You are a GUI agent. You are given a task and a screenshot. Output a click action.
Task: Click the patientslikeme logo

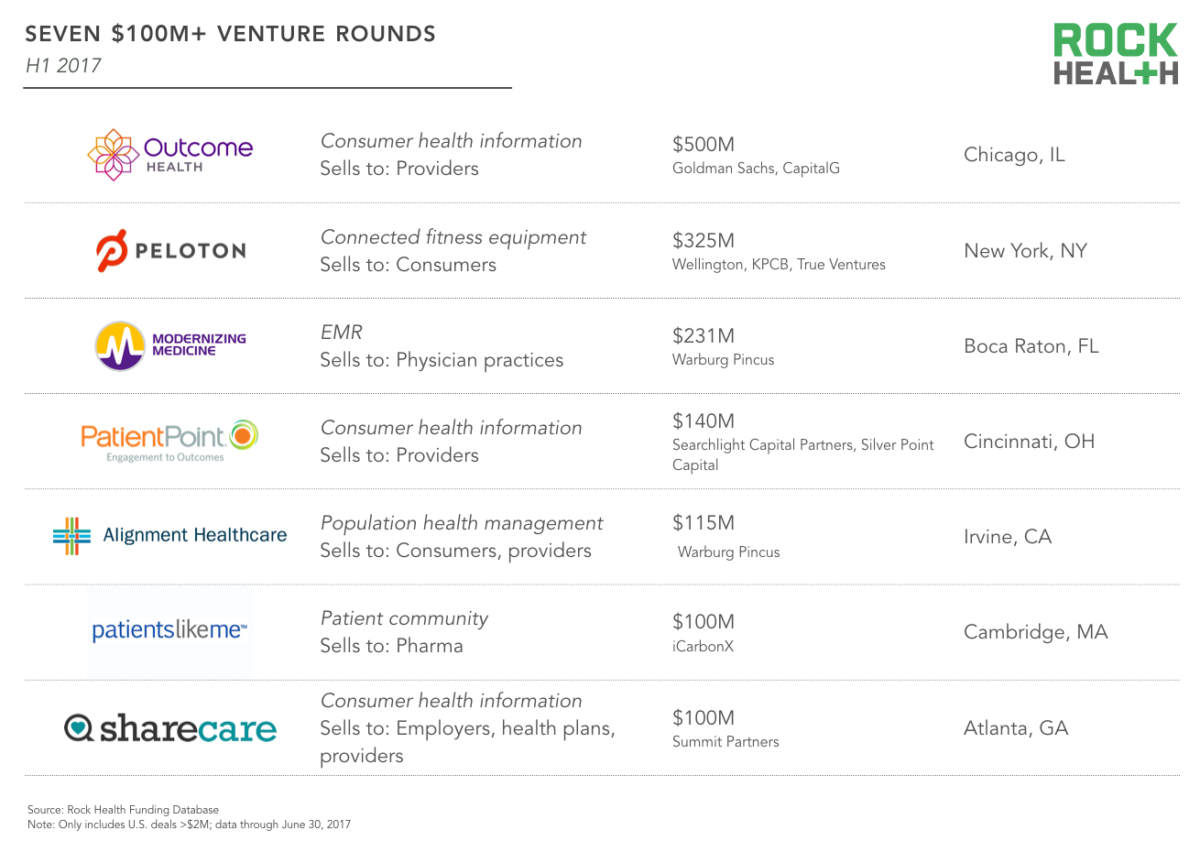pos(170,631)
